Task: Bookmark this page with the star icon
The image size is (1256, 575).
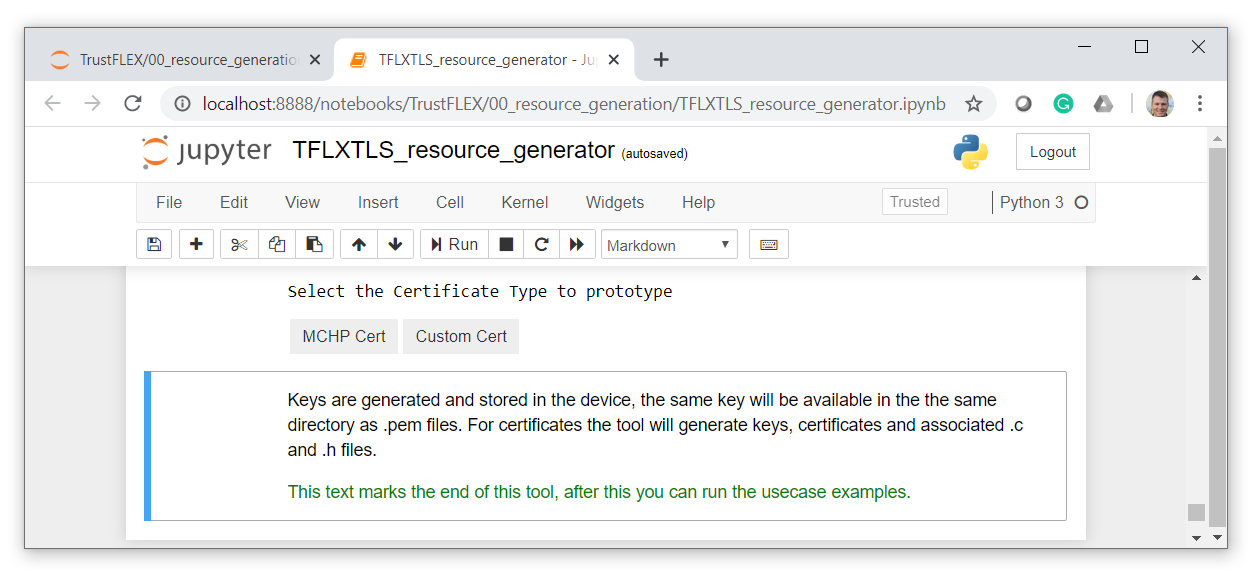Action: click(x=973, y=104)
